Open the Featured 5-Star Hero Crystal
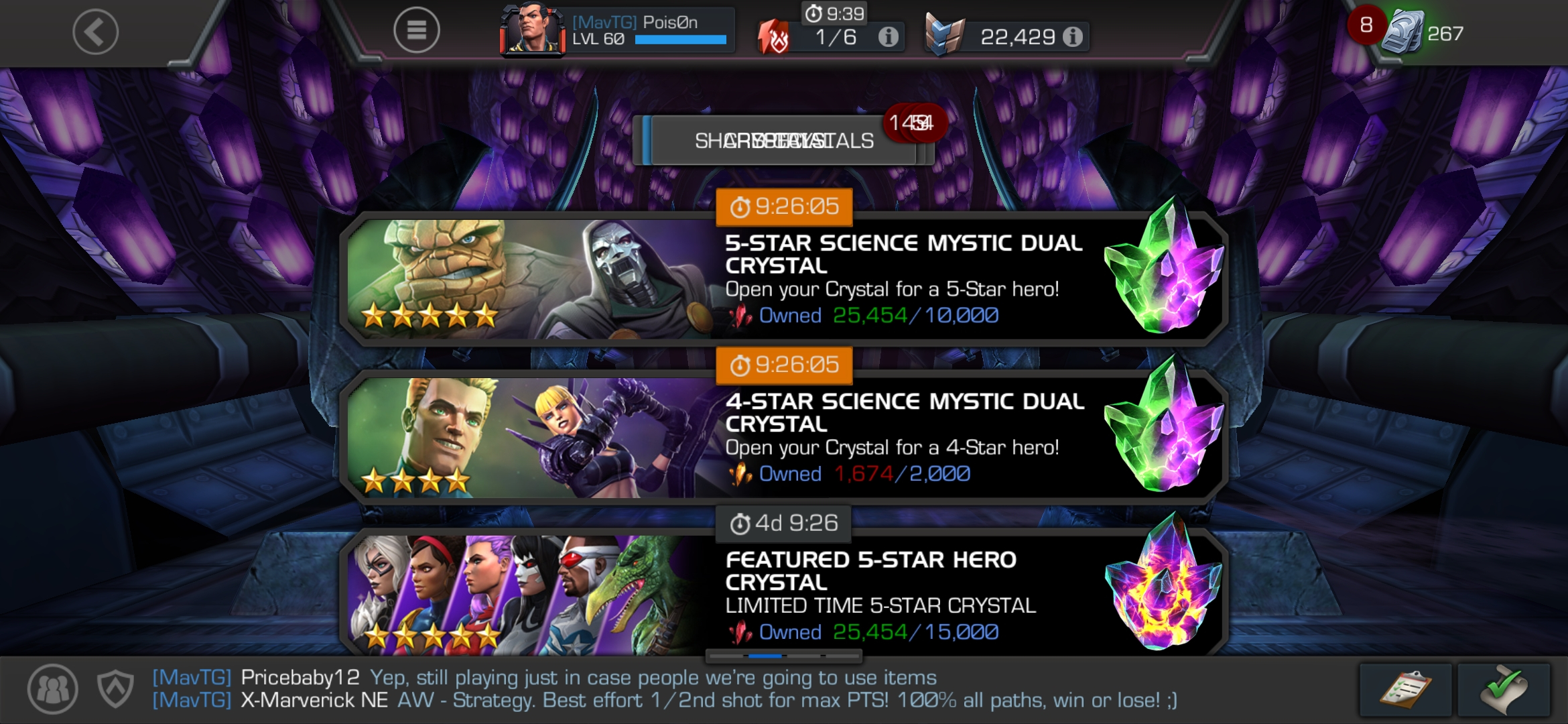 click(x=784, y=593)
